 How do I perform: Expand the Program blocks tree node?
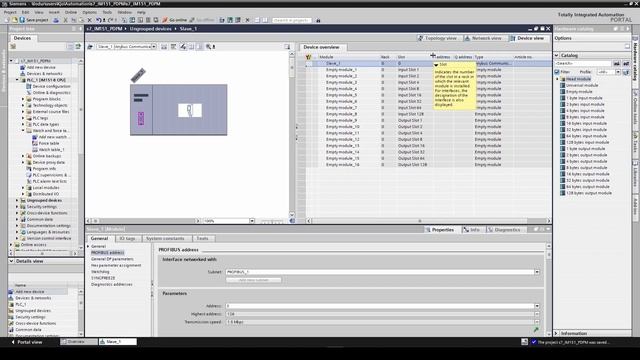pyautogui.click(x=23, y=99)
